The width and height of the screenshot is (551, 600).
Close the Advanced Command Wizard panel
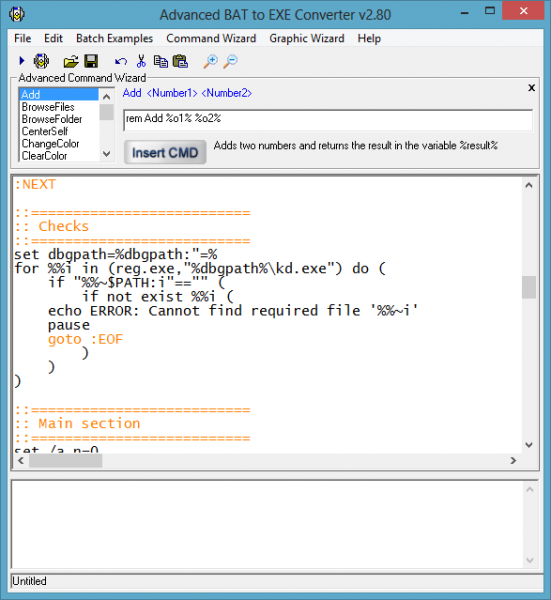(531, 88)
